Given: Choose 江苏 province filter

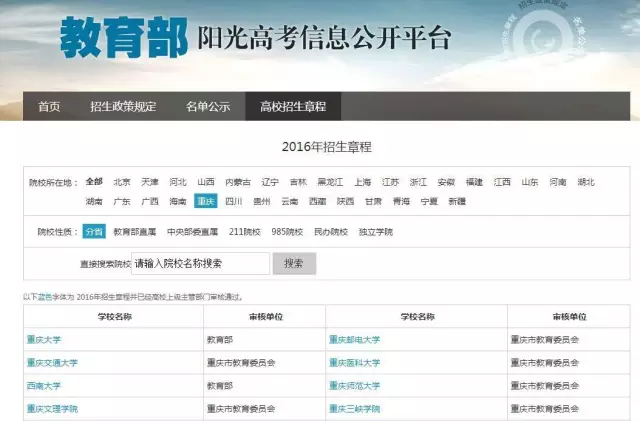Looking at the screenshot, I should tap(390, 182).
